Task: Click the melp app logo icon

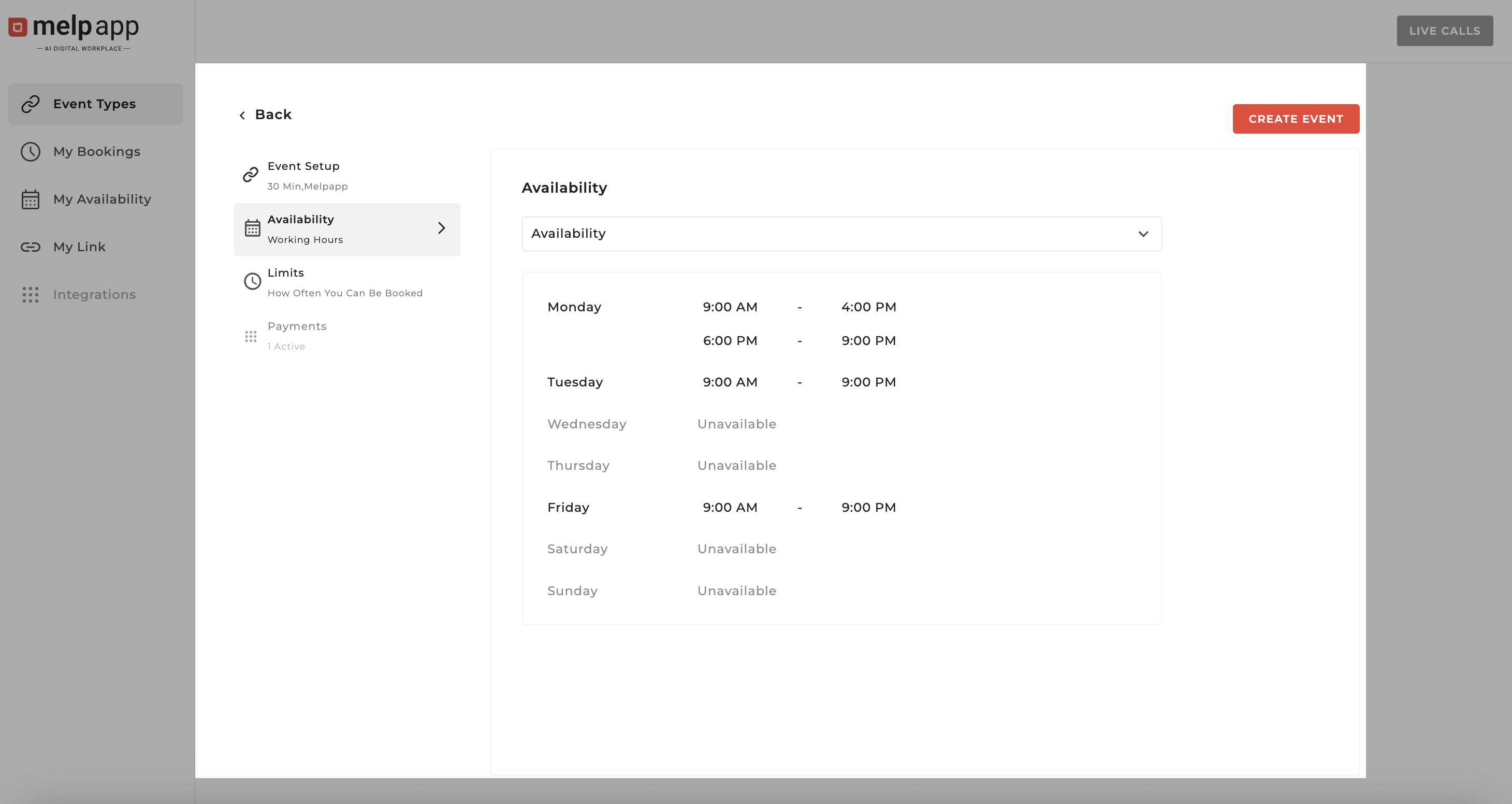Action: click(18, 27)
